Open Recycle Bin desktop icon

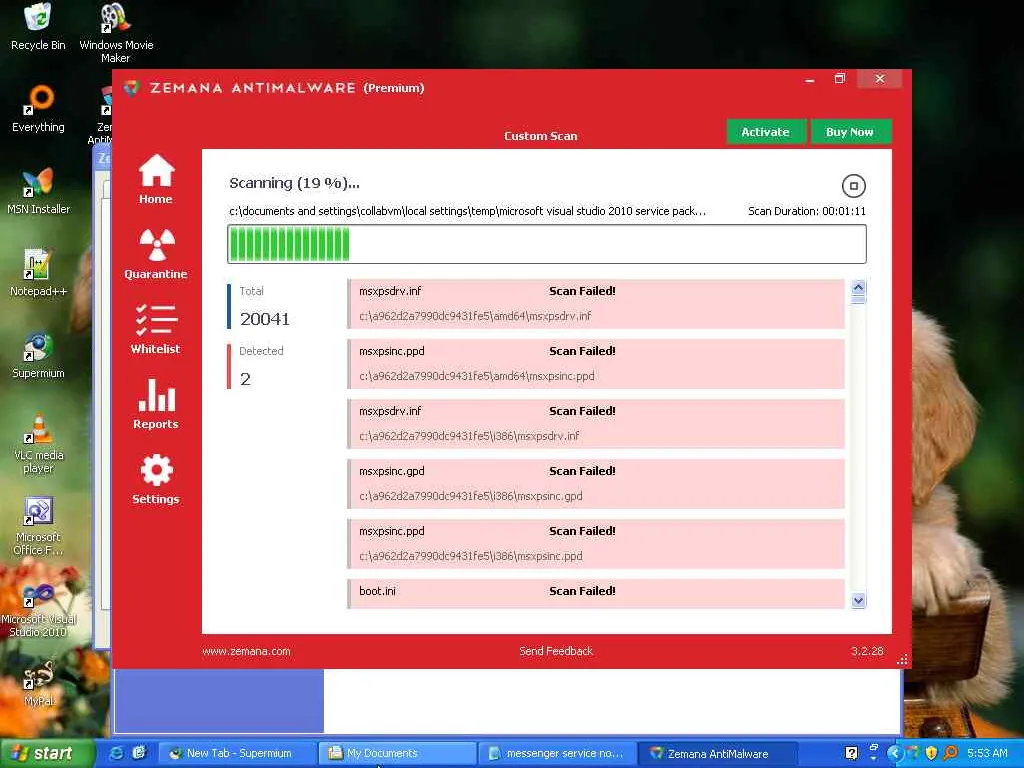click(x=38, y=27)
